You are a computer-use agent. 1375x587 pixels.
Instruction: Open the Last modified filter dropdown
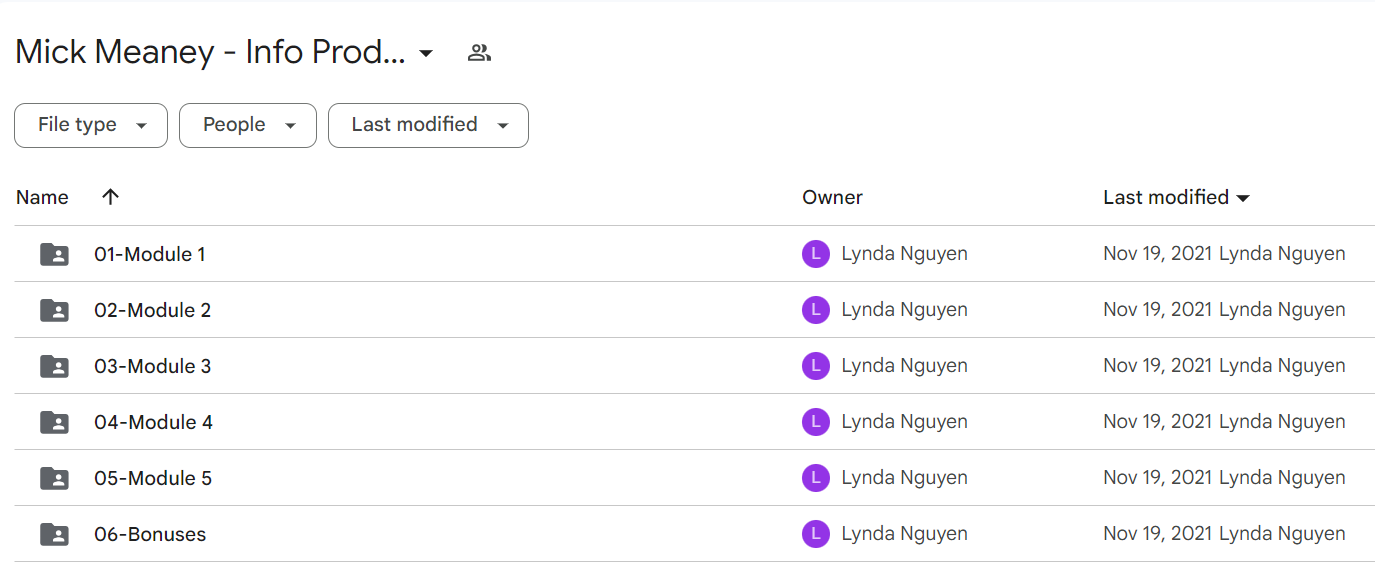428,125
